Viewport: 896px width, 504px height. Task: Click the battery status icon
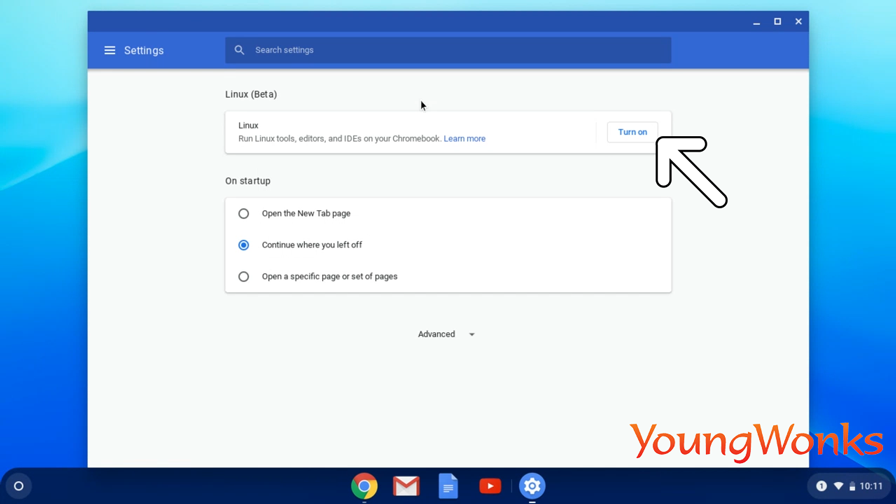852,486
